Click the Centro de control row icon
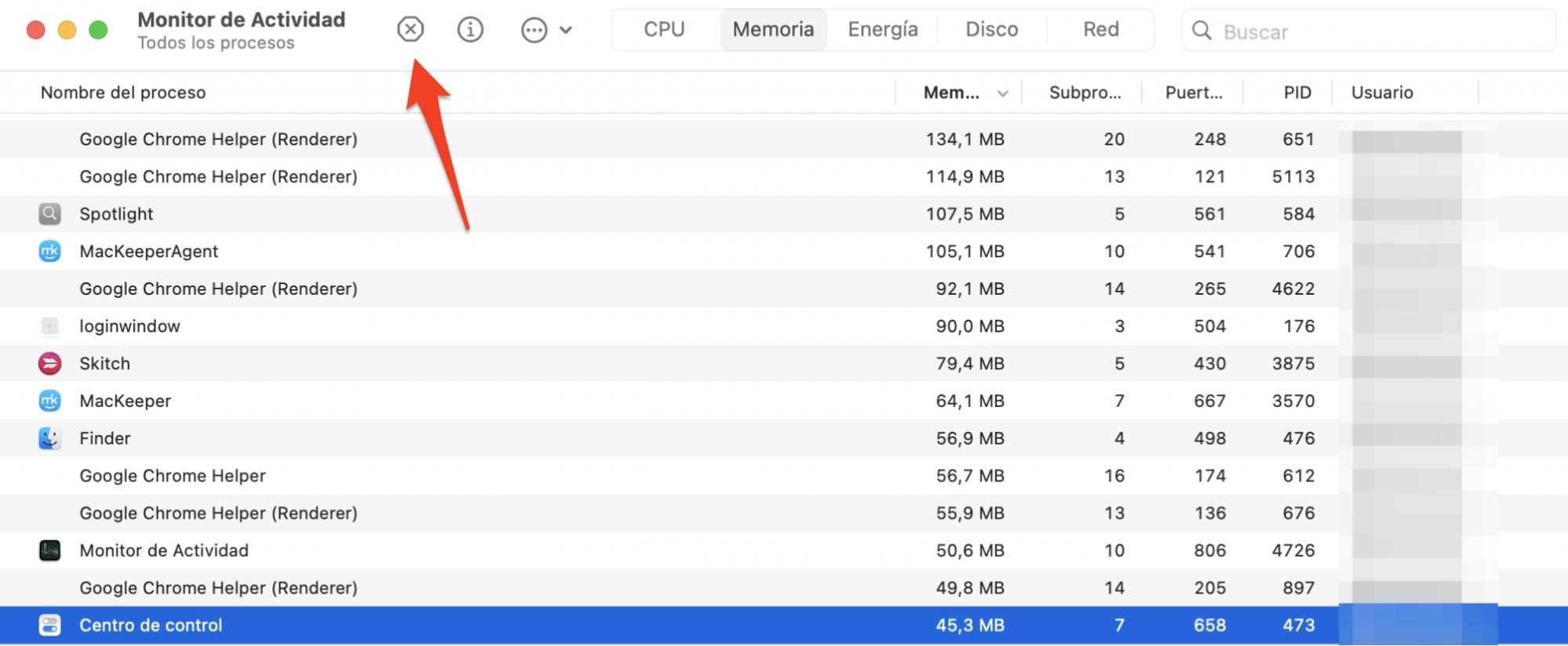 coord(49,625)
